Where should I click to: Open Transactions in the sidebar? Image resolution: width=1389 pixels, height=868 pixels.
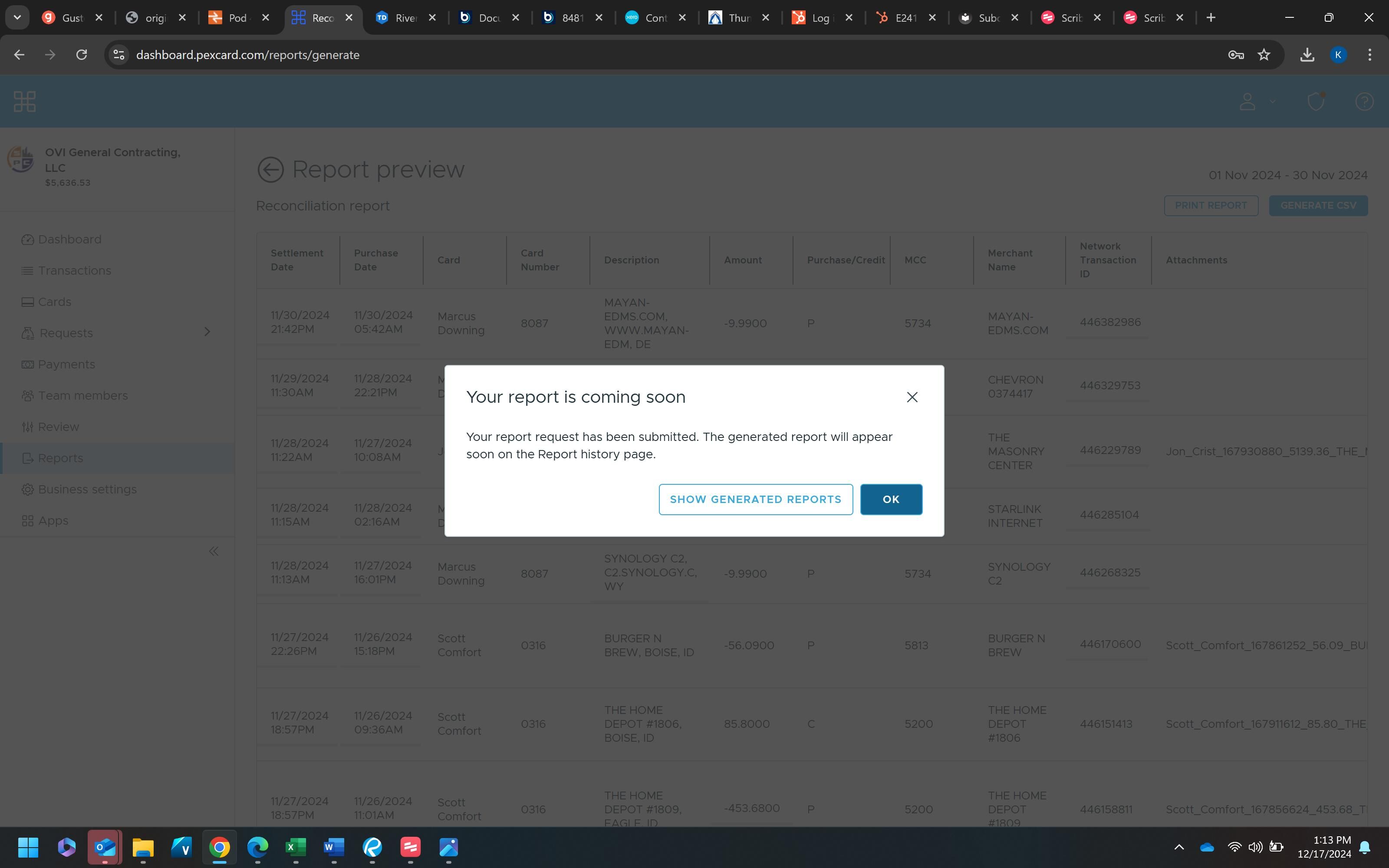click(x=74, y=270)
